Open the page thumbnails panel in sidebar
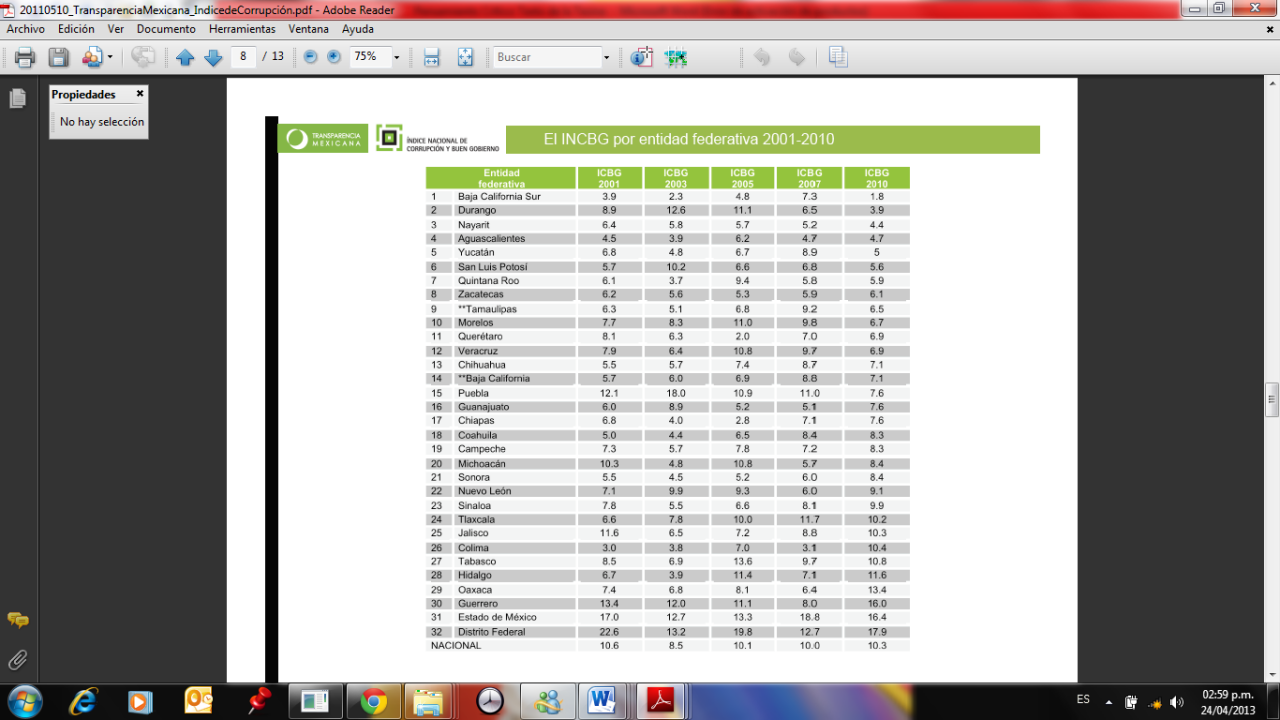The image size is (1280, 720). 17,98
